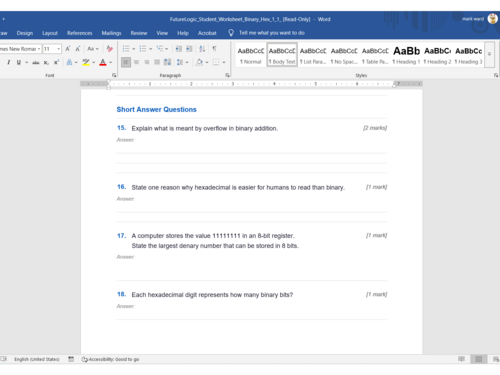Open the Design tab
Image resolution: width=500 pixels, height=375 pixels.
25,33
